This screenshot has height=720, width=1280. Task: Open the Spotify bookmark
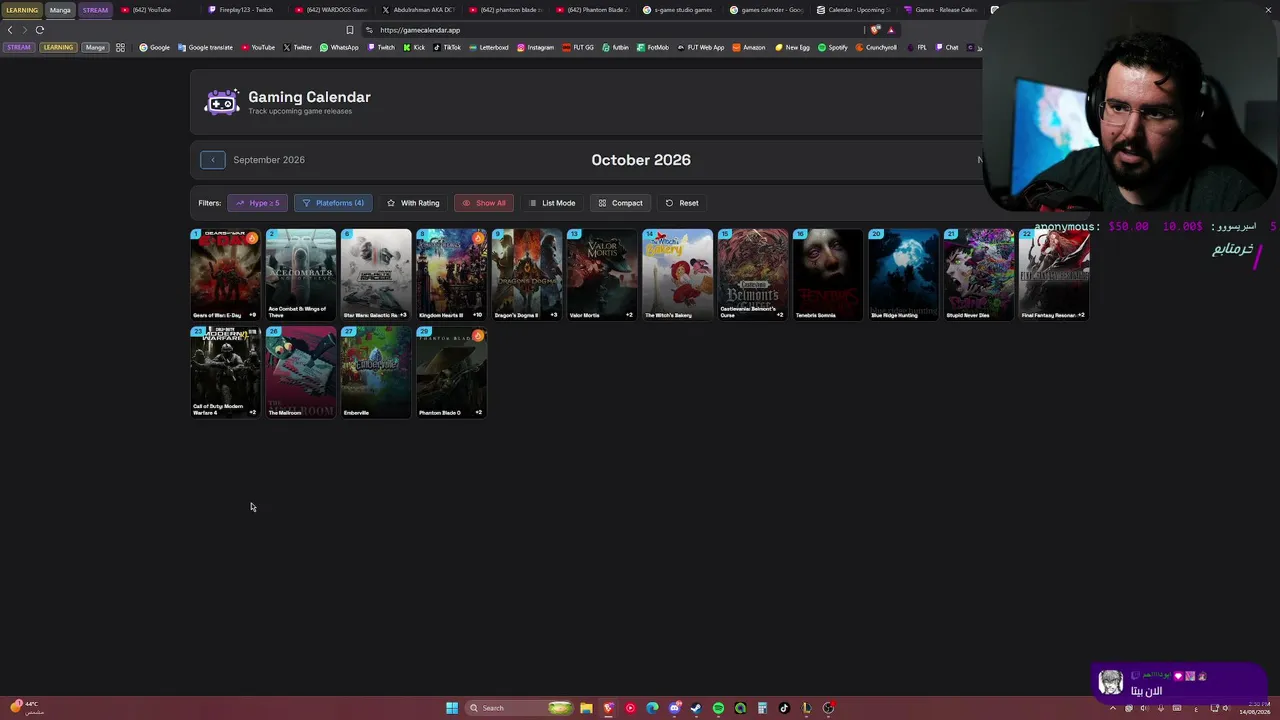coord(833,47)
